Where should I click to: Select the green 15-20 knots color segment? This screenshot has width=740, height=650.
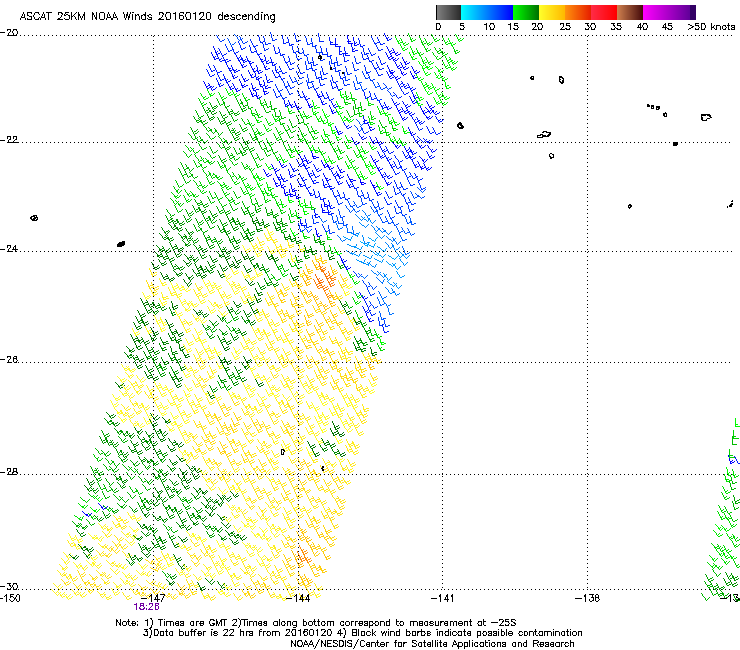tap(526, 12)
